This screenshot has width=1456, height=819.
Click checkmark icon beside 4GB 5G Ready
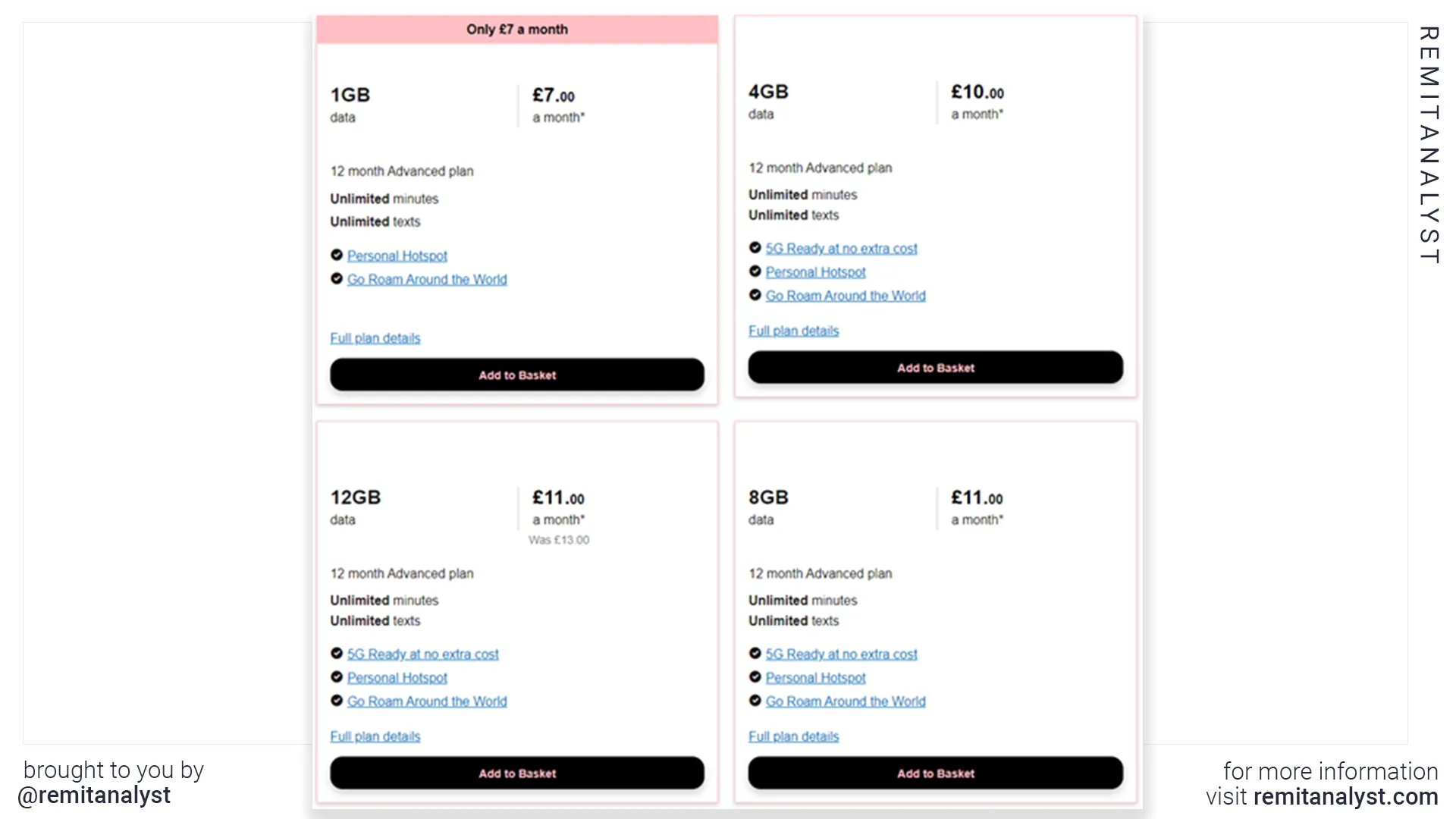(x=755, y=247)
